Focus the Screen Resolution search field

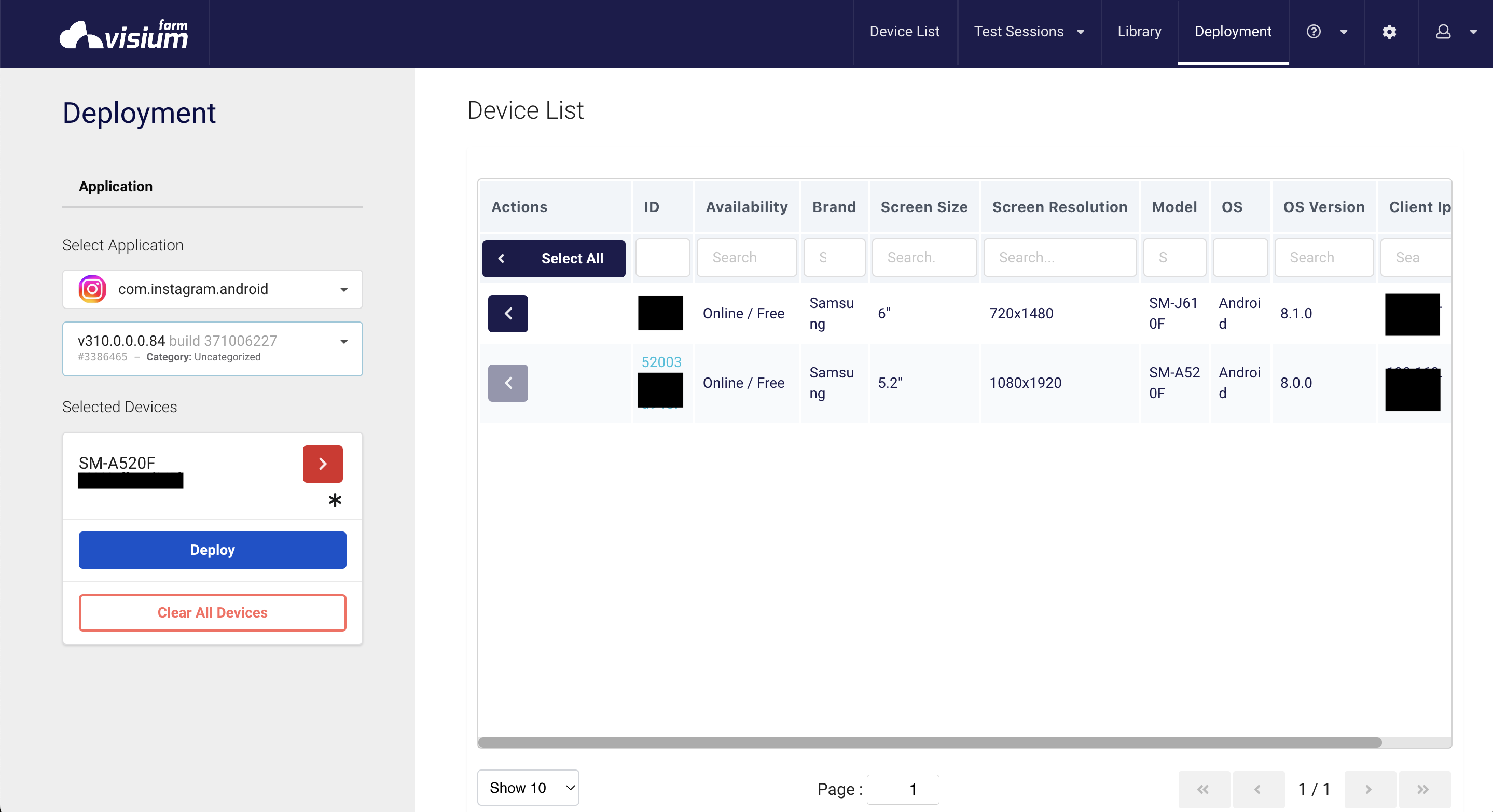(x=1059, y=258)
